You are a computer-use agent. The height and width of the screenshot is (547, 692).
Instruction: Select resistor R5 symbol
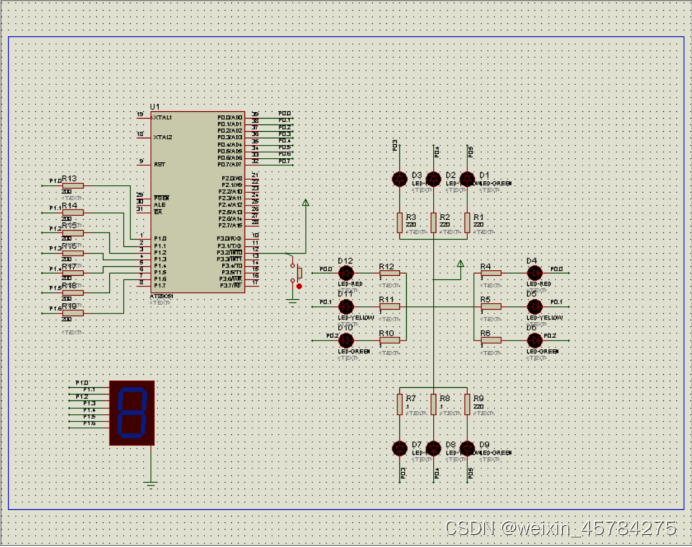(491, 306)
